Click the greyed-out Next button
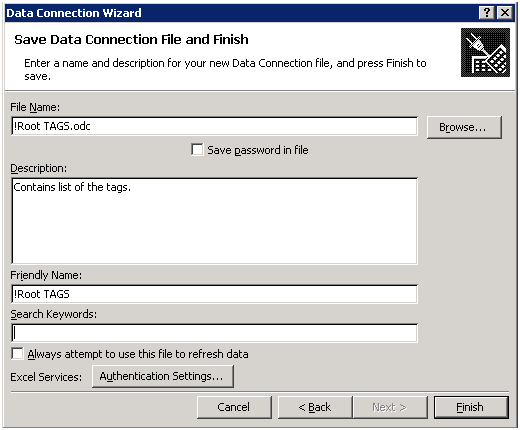 pos(390,407)
